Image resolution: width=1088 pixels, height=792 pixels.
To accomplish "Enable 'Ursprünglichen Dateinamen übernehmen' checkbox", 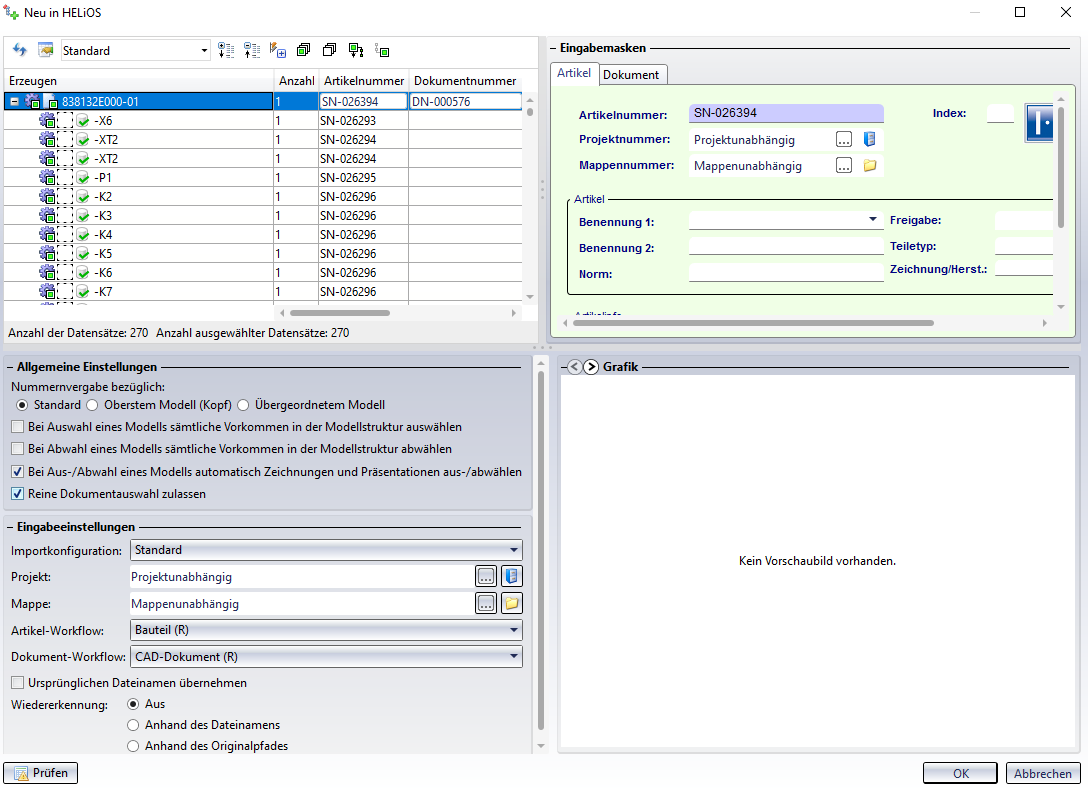I will 18,683.
